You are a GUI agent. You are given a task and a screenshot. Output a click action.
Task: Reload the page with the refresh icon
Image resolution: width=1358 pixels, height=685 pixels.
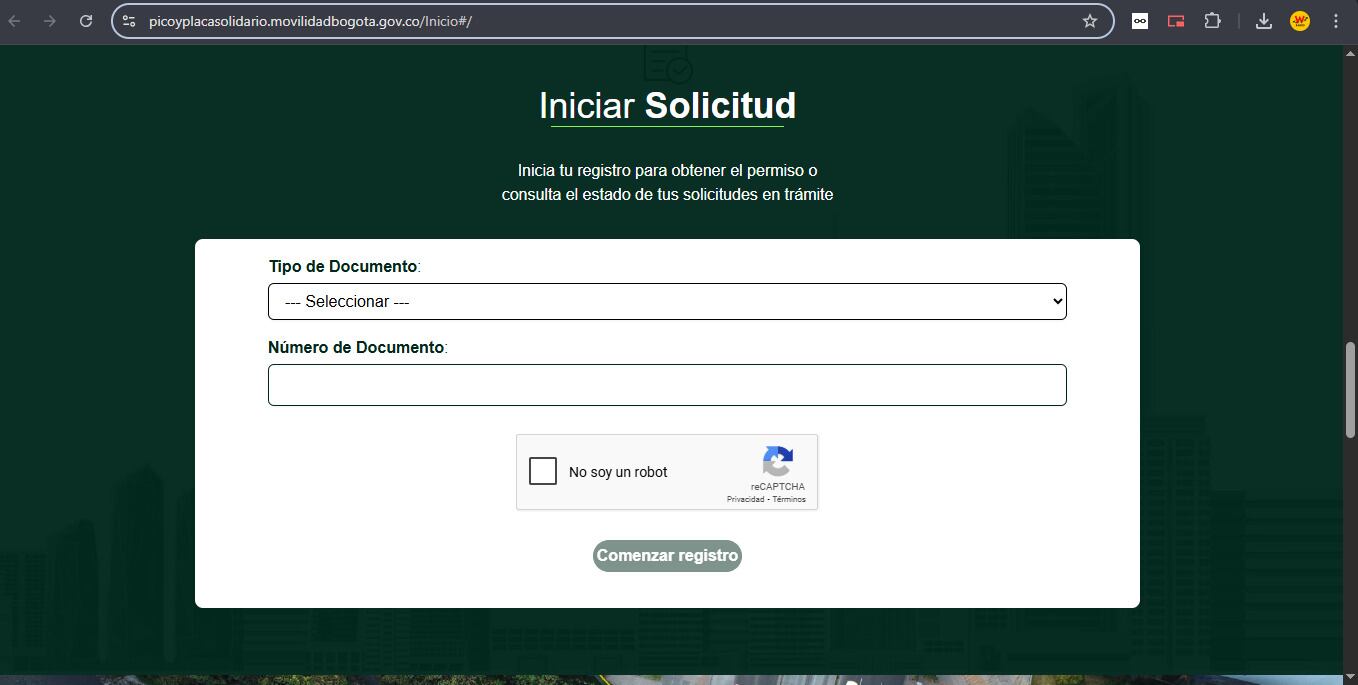pyautogui.click(x=86, y=21)
